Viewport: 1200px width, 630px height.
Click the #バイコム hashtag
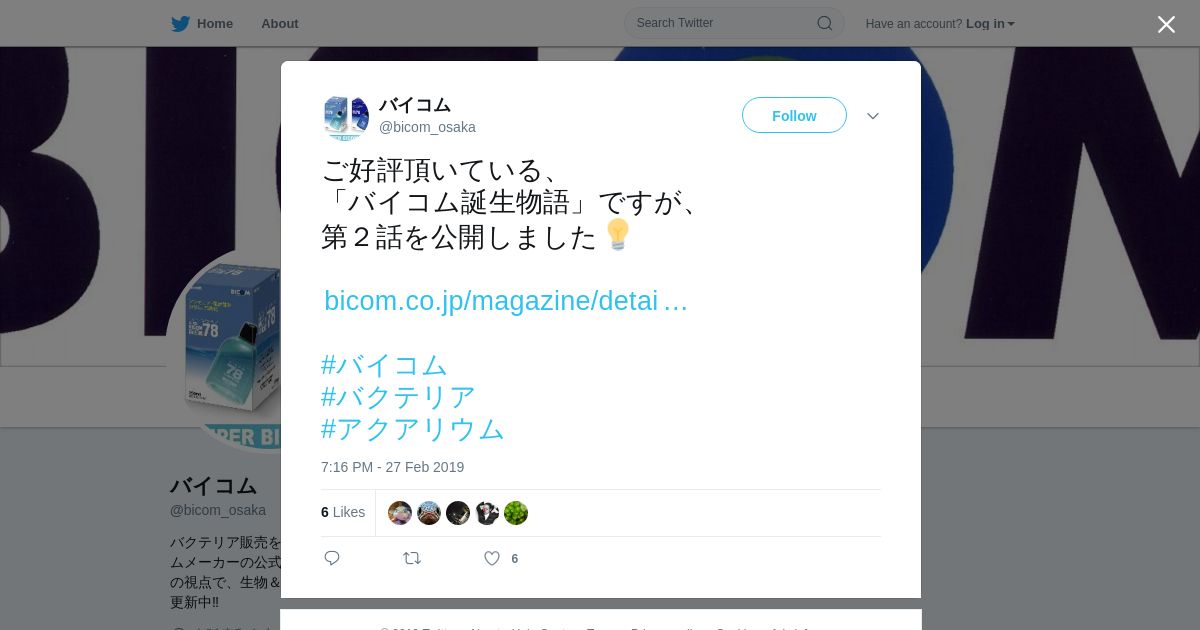click(384, 365)
